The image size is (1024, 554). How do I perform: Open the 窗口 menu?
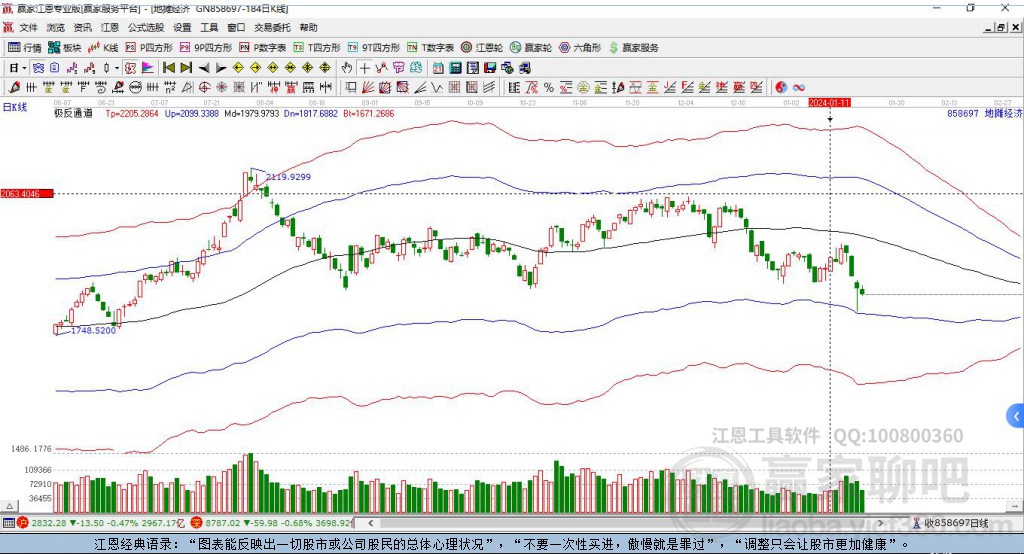tap(236, 27)
